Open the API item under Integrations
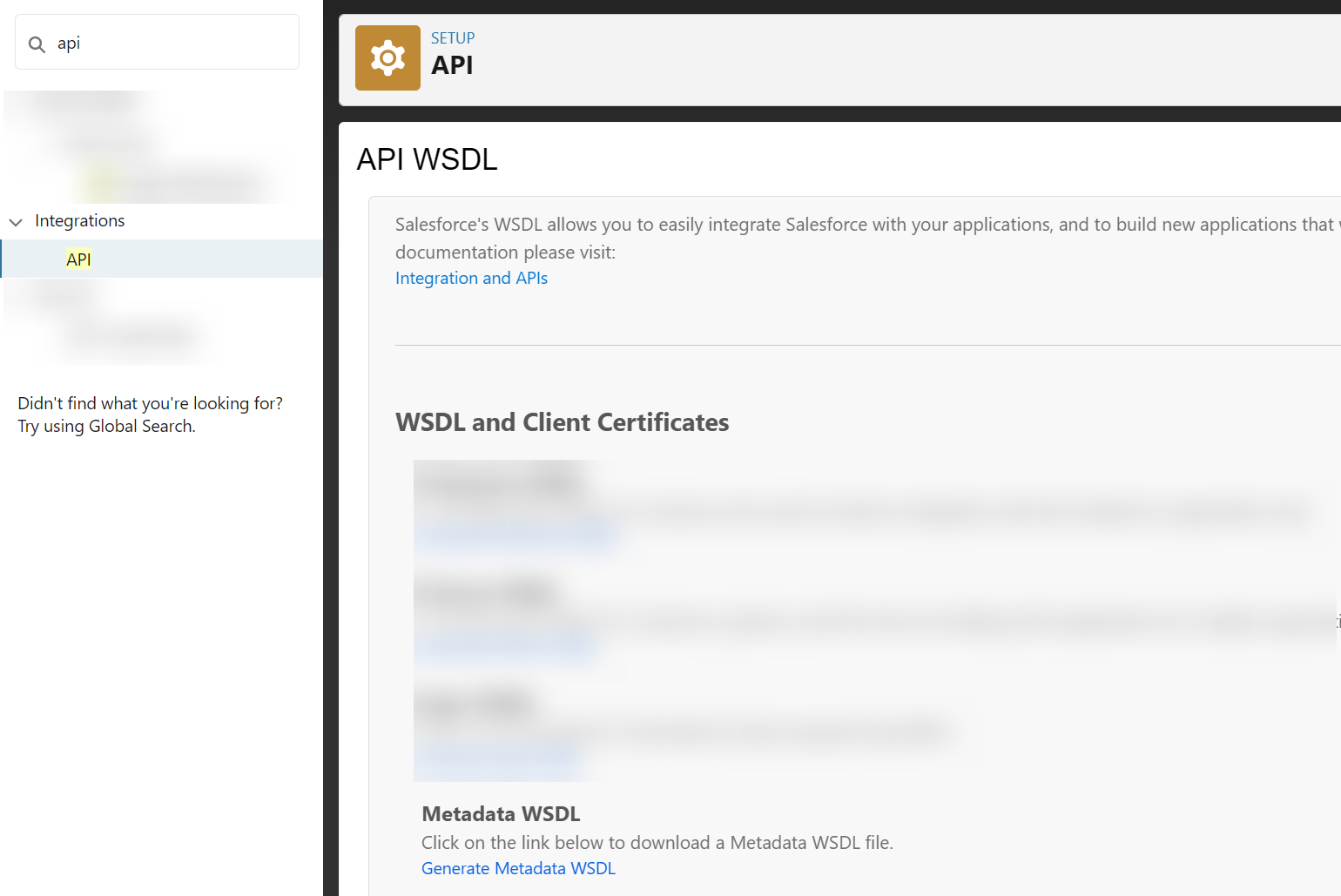Viewport: 1341px width, 896px height. (78, 259)
